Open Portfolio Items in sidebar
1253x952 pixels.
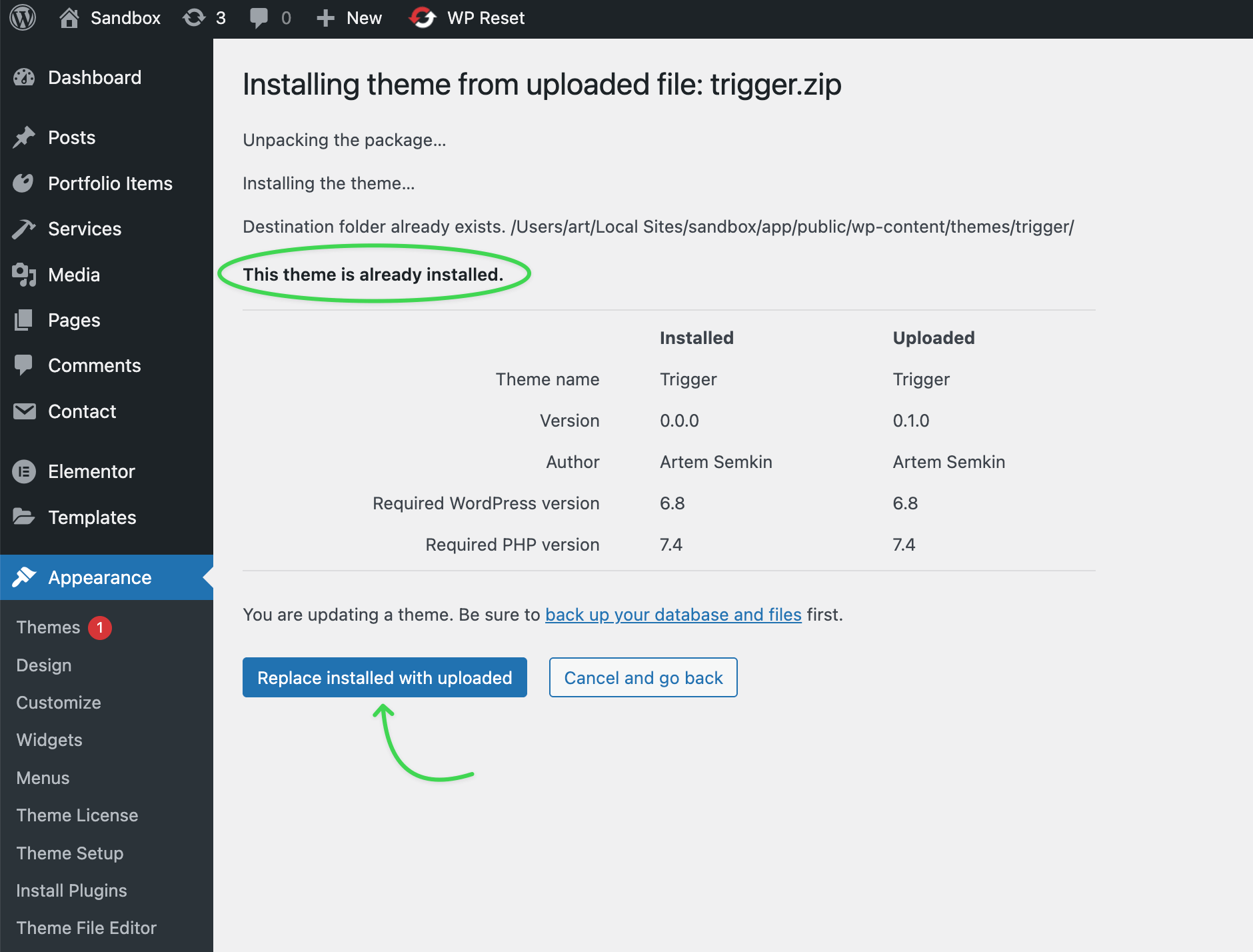click(110, 183)
